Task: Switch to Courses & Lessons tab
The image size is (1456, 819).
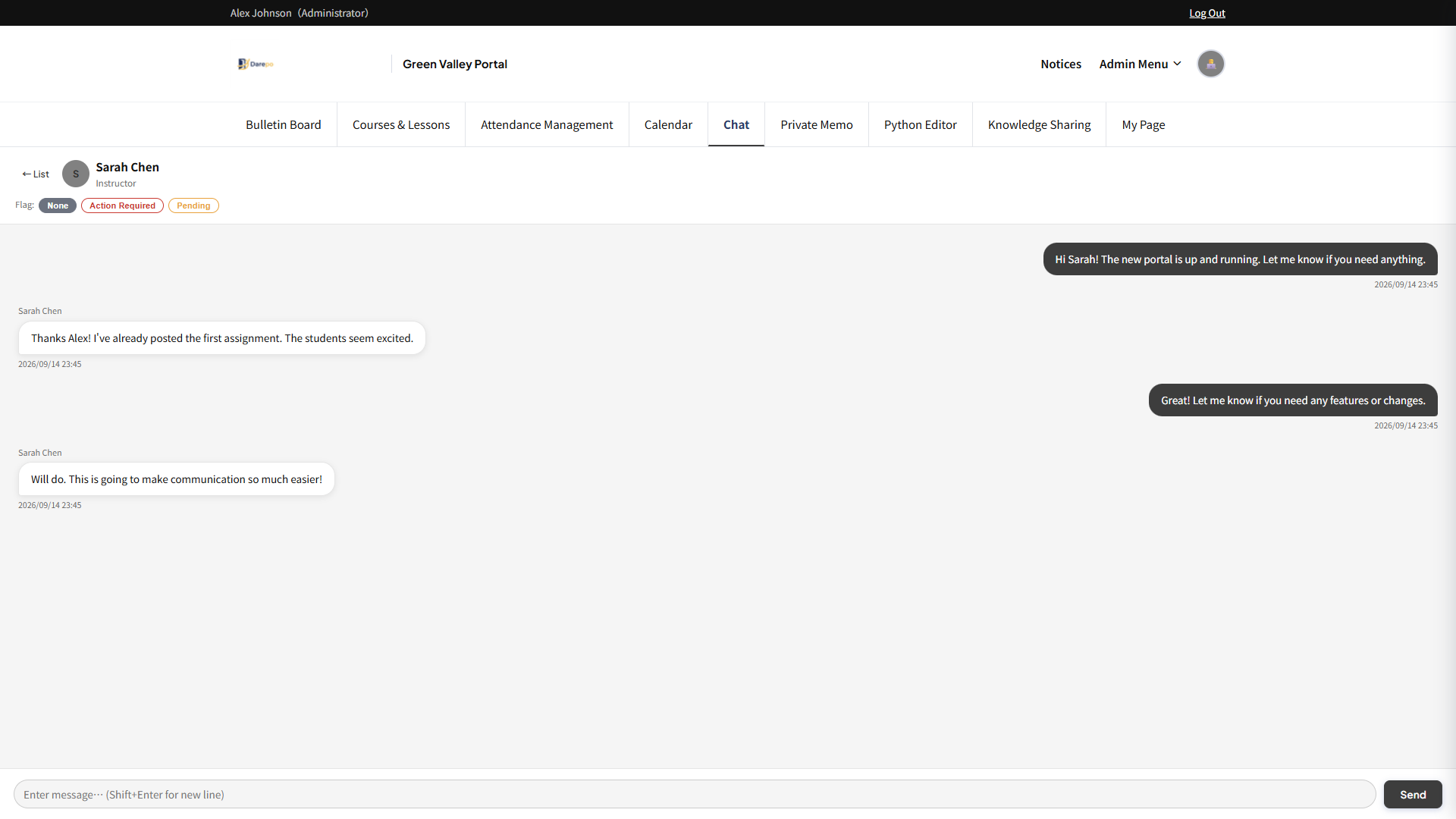Action: click(x=401, y=124)
